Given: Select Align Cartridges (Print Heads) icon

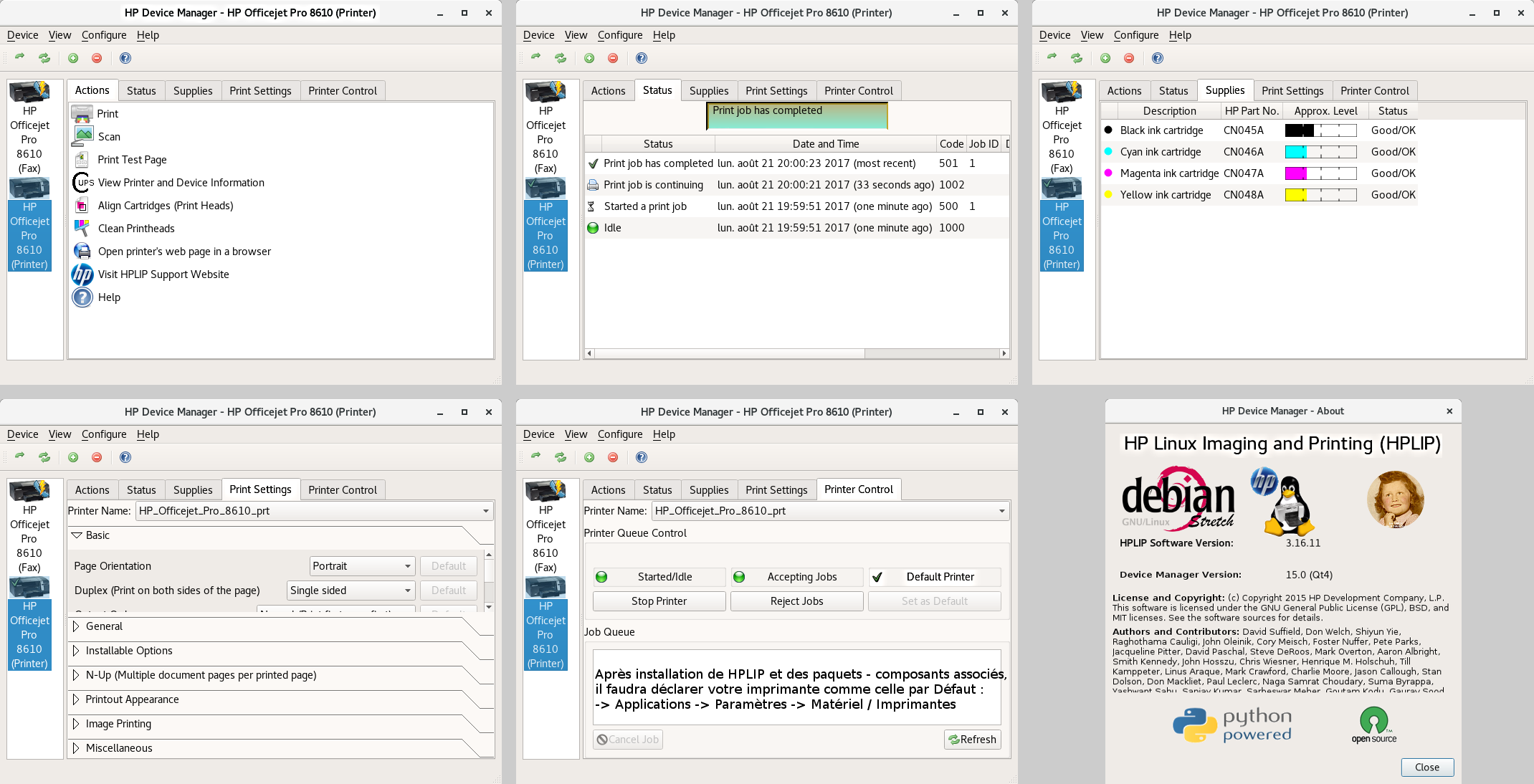Looking at the screenshot, I should click(x=82, y=206).
